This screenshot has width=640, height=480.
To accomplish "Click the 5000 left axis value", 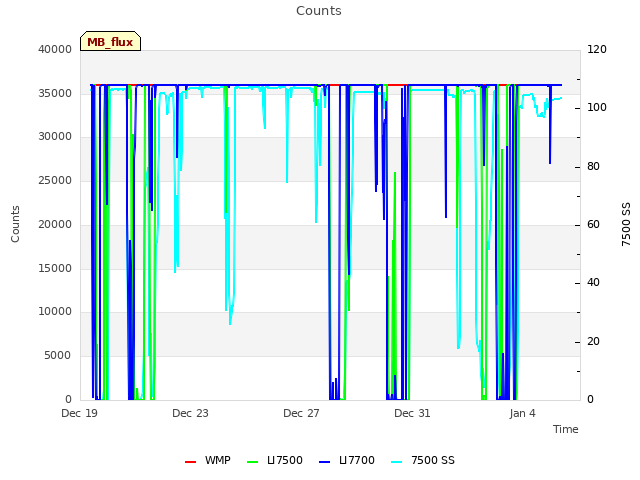I will [x=58, y=355].
